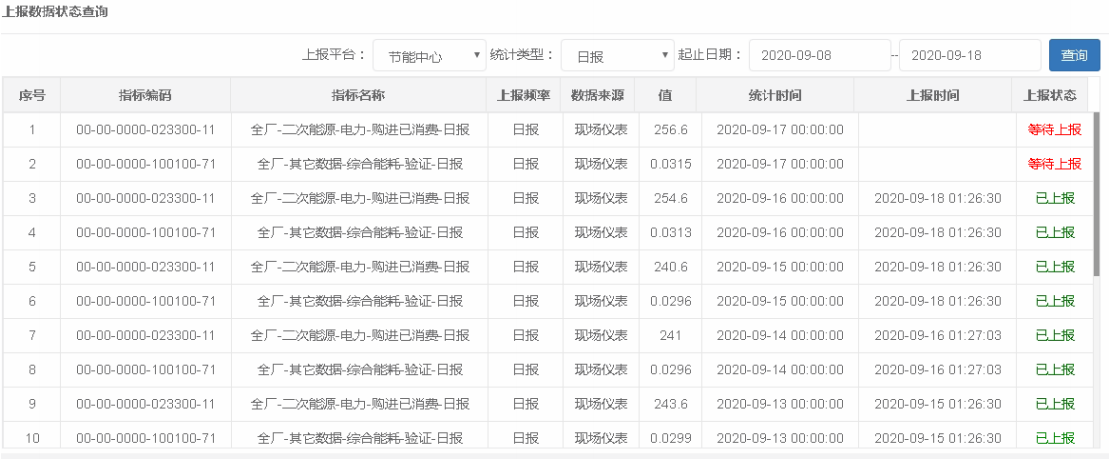Click row 8 report time 2020-09-16 01:27:03
This screenshot has width=1114, height=461.
pos(938,370)
